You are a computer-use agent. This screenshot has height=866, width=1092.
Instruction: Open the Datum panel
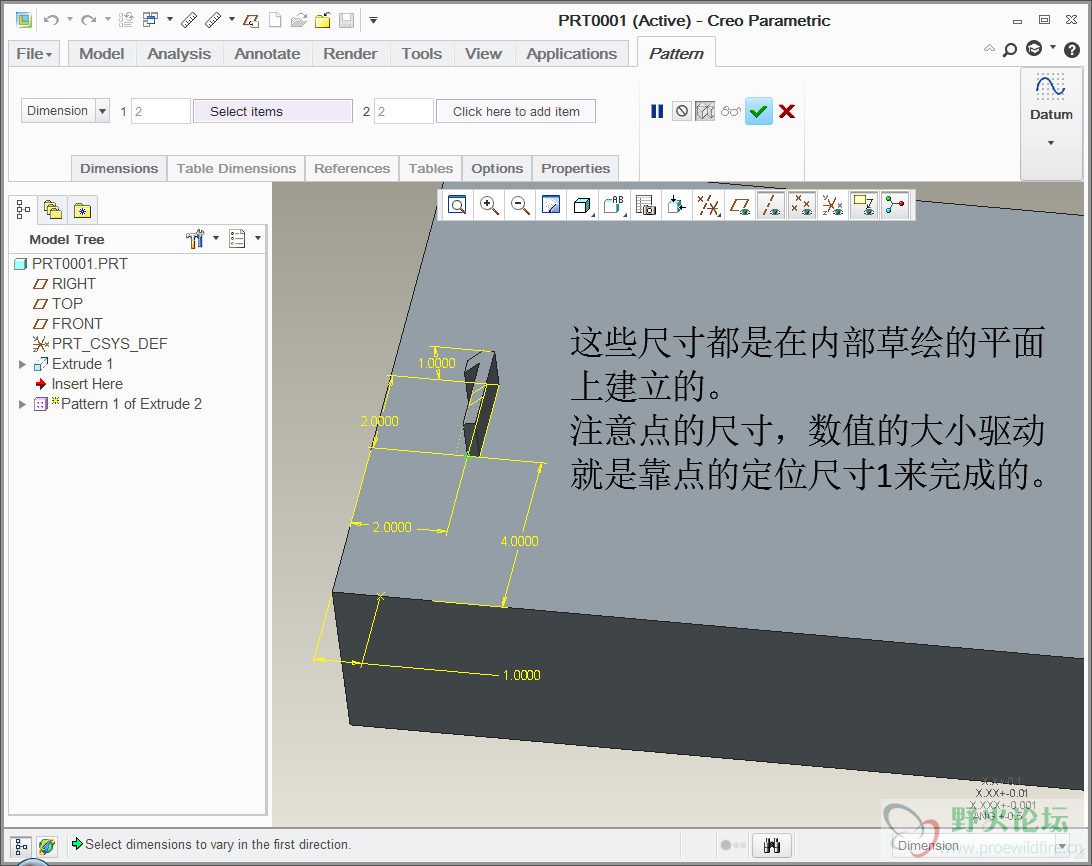click(1051, 124)
